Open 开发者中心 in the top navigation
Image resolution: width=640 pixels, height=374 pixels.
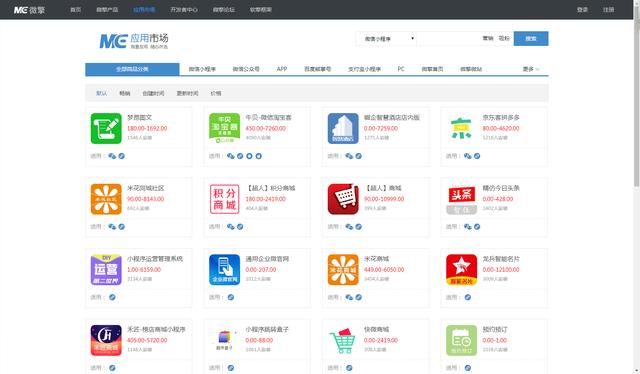(x=184, y=10)
